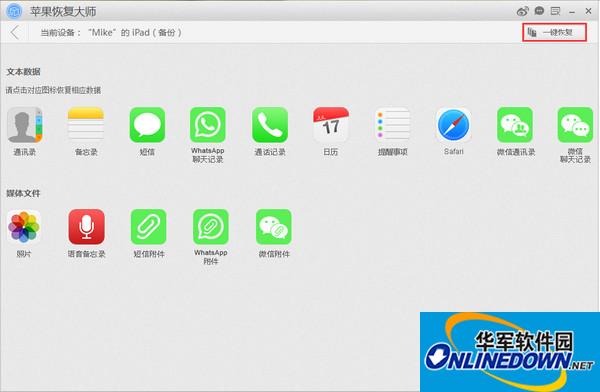This screenshot has width=600, height=392.
Task: Select the 语音备忘录 microphone icon
Action: pos(86,227)
